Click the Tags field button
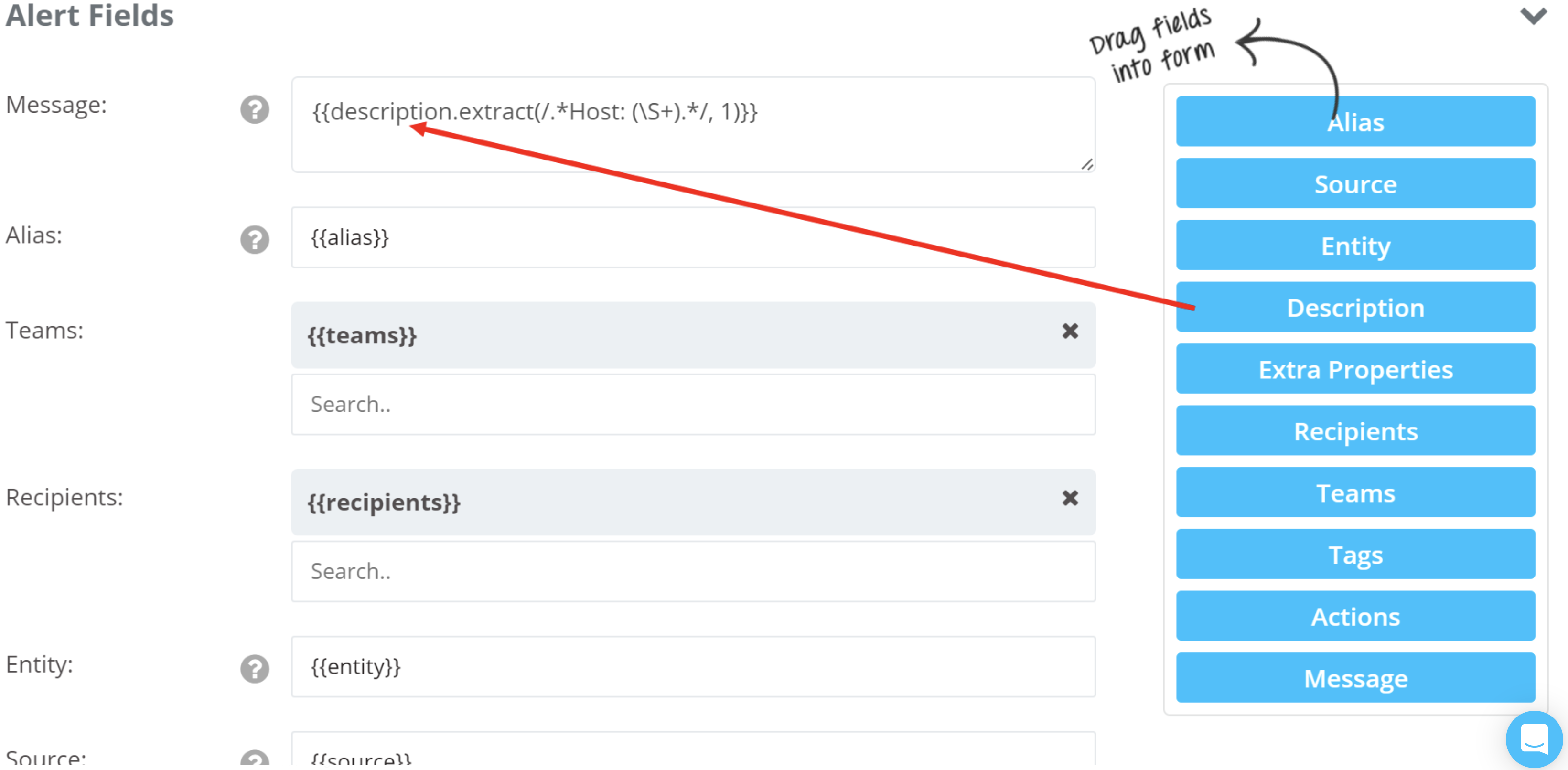 click(x=1357, y=554)
